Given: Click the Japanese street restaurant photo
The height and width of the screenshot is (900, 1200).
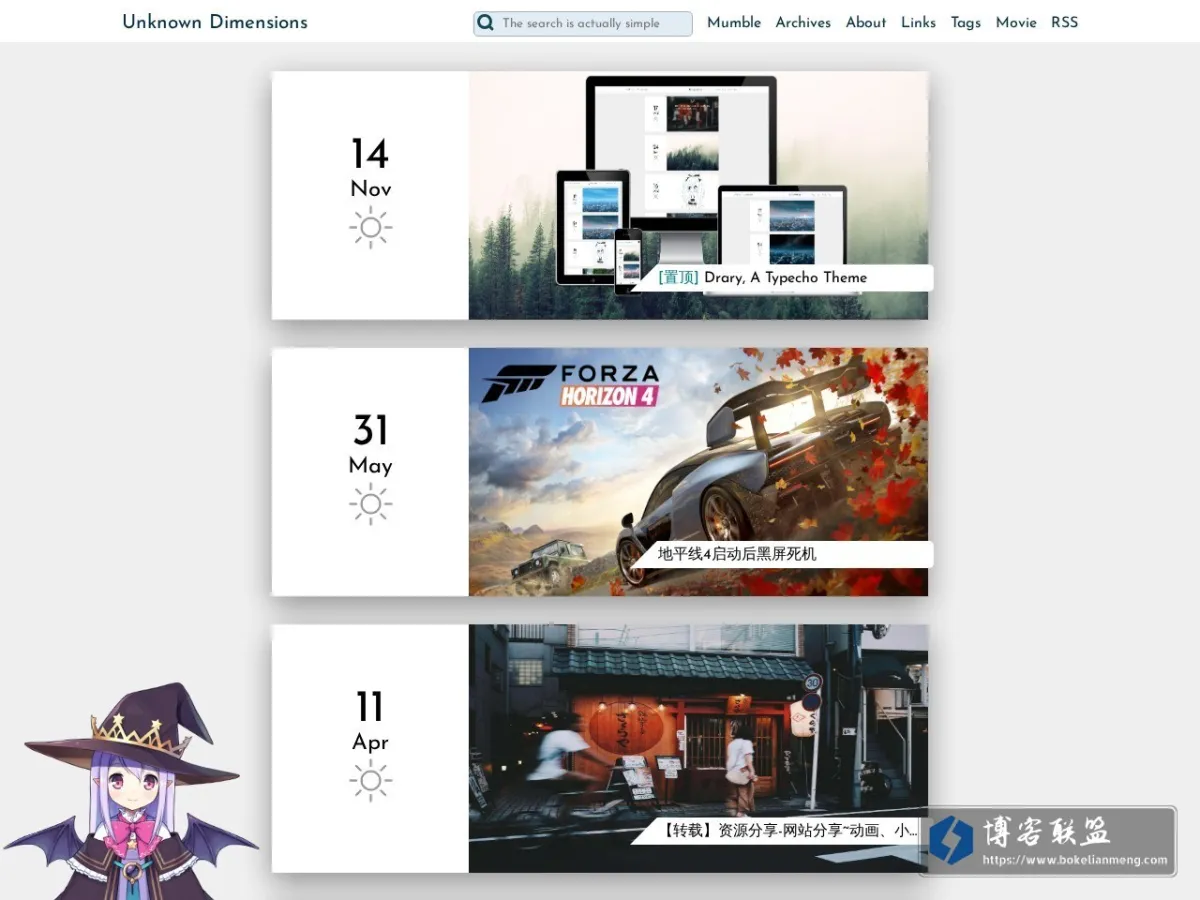Looking at the screenshot, I should (698, 748).
